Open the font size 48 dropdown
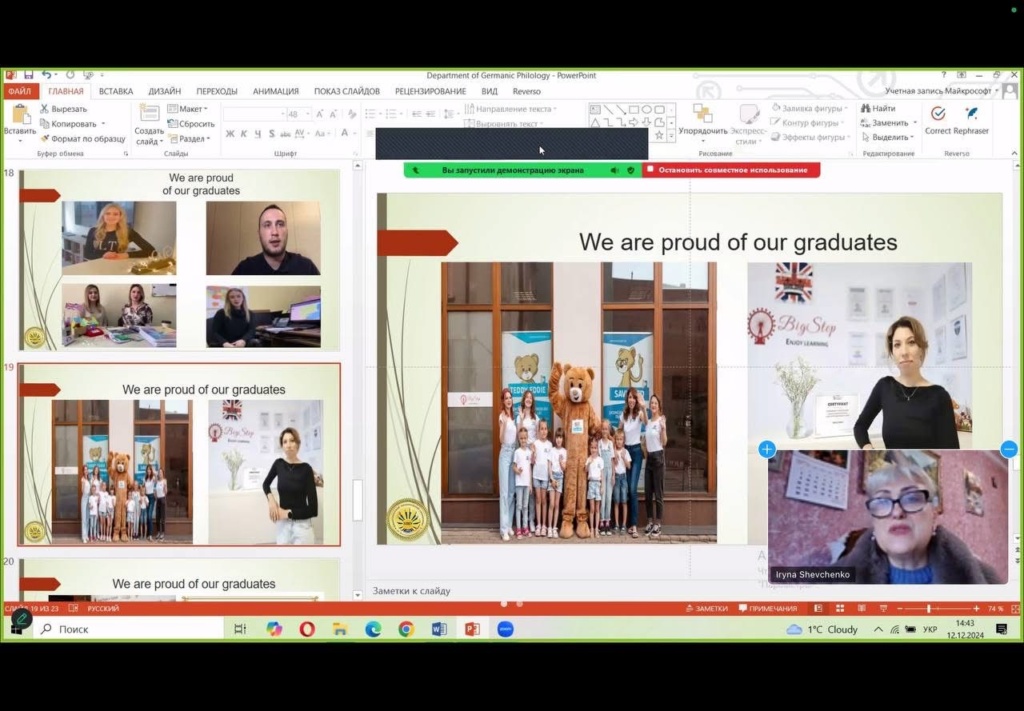This screenshot has width=1024, height=711. click(x=308, y=114)
